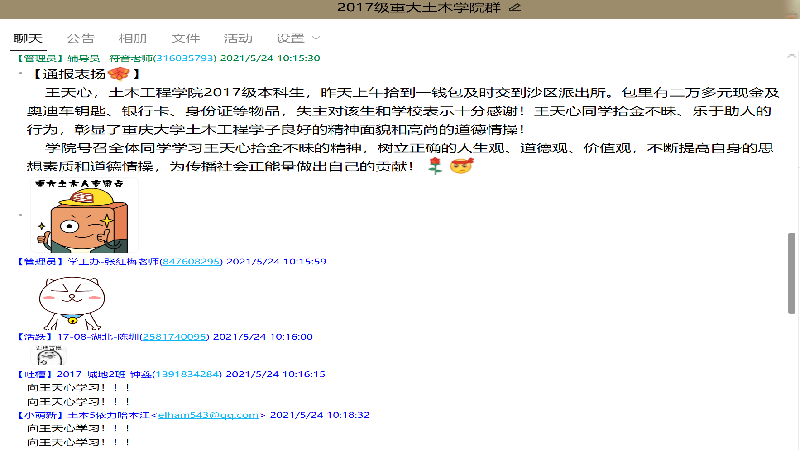The width and height of the screenshot is (800, 450).
Task: Click the chat vertical scrollbar thumb
Action: [791, 273]
